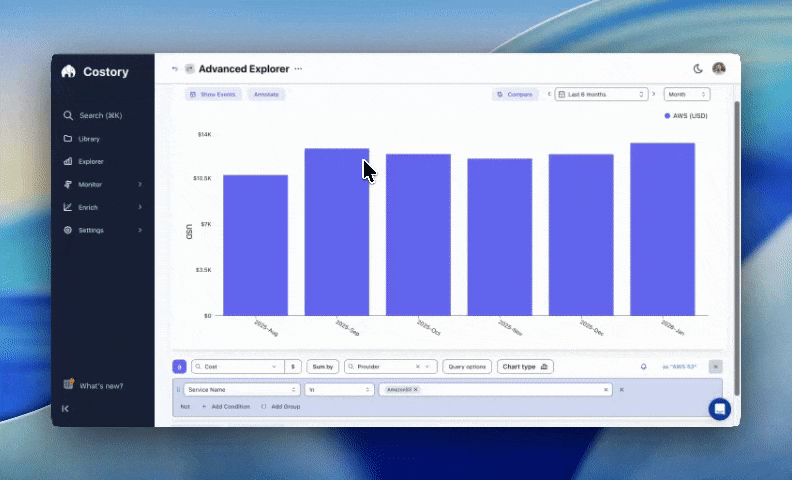792x480 pixels.
Task: Click the Compare button
Action: [x=515, y=94]
